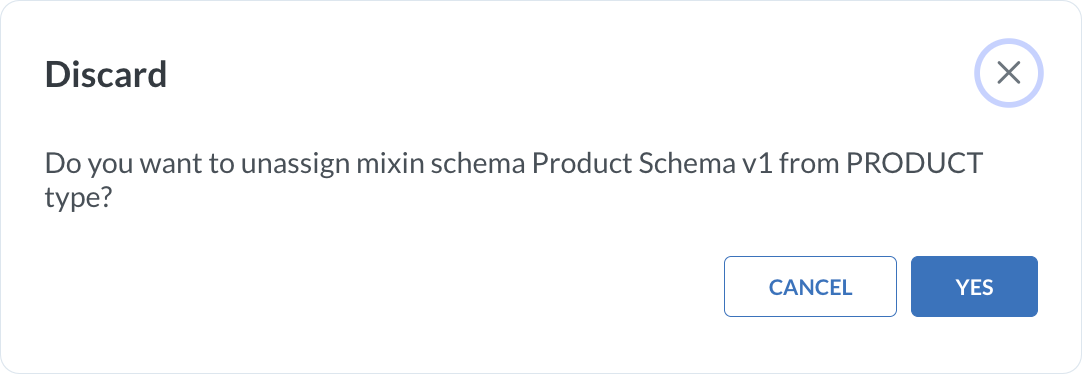
Task: Abort discard via the CANCEL button
Action: (810, 286)
